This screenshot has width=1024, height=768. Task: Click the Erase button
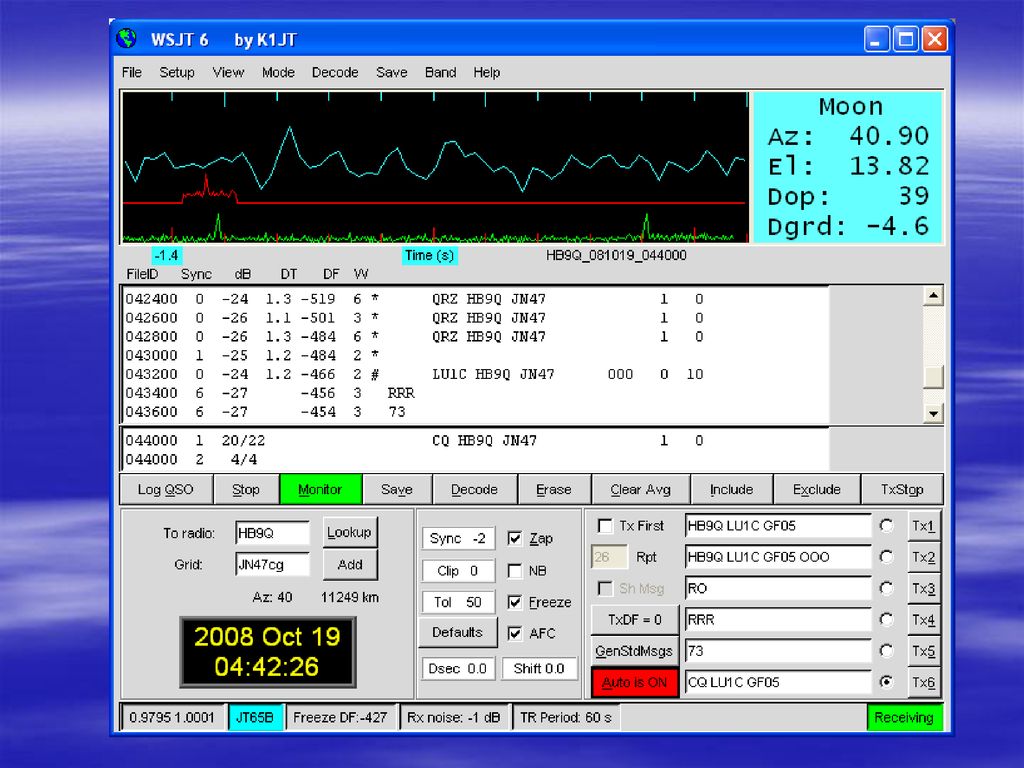tap(554, 489)
